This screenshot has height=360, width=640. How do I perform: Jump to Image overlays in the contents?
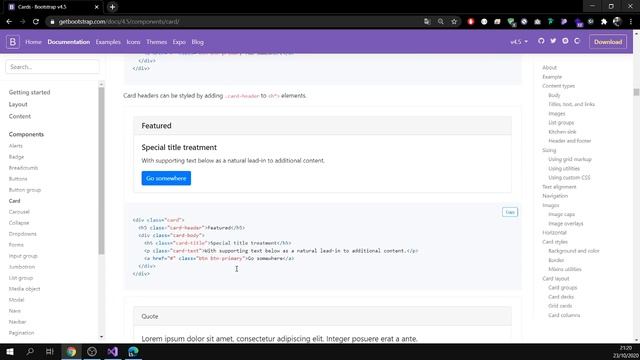pos(566,224)
